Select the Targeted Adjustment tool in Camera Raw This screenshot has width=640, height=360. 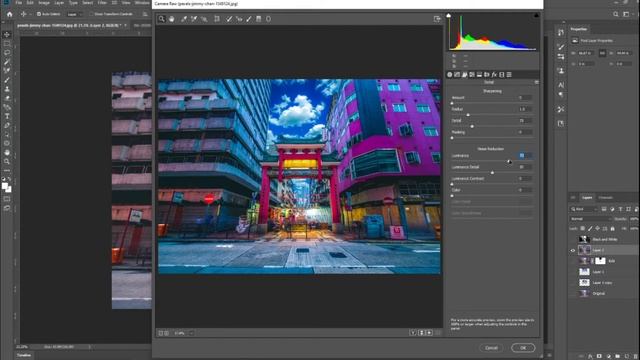[x=204, y=19]
